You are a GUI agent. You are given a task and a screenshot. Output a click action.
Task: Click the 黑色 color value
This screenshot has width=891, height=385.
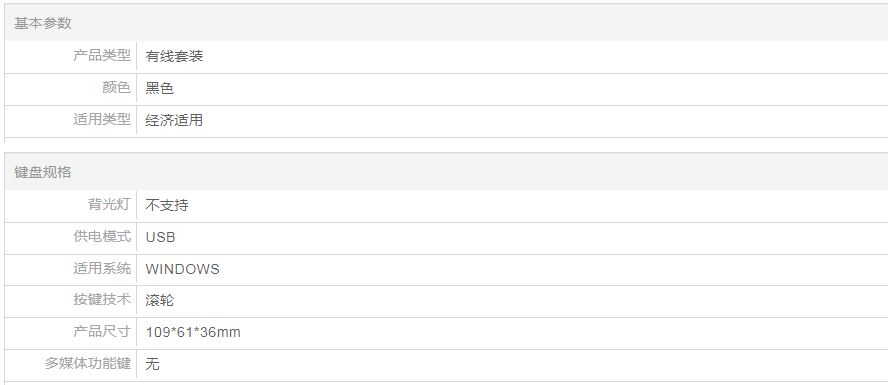[x=160, y=88]
